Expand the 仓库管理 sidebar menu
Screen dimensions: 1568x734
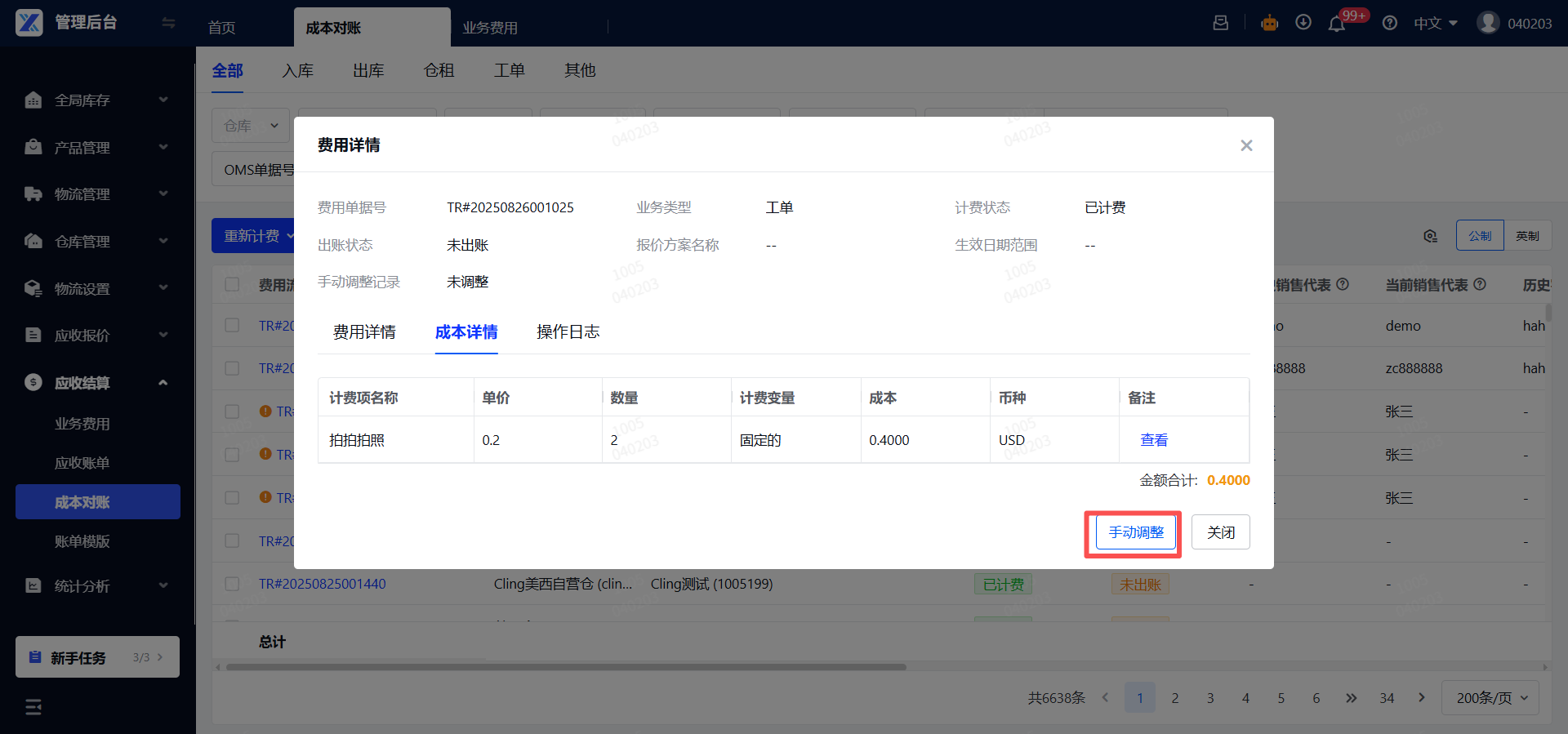pyautogui.click(x=163, y=241)
